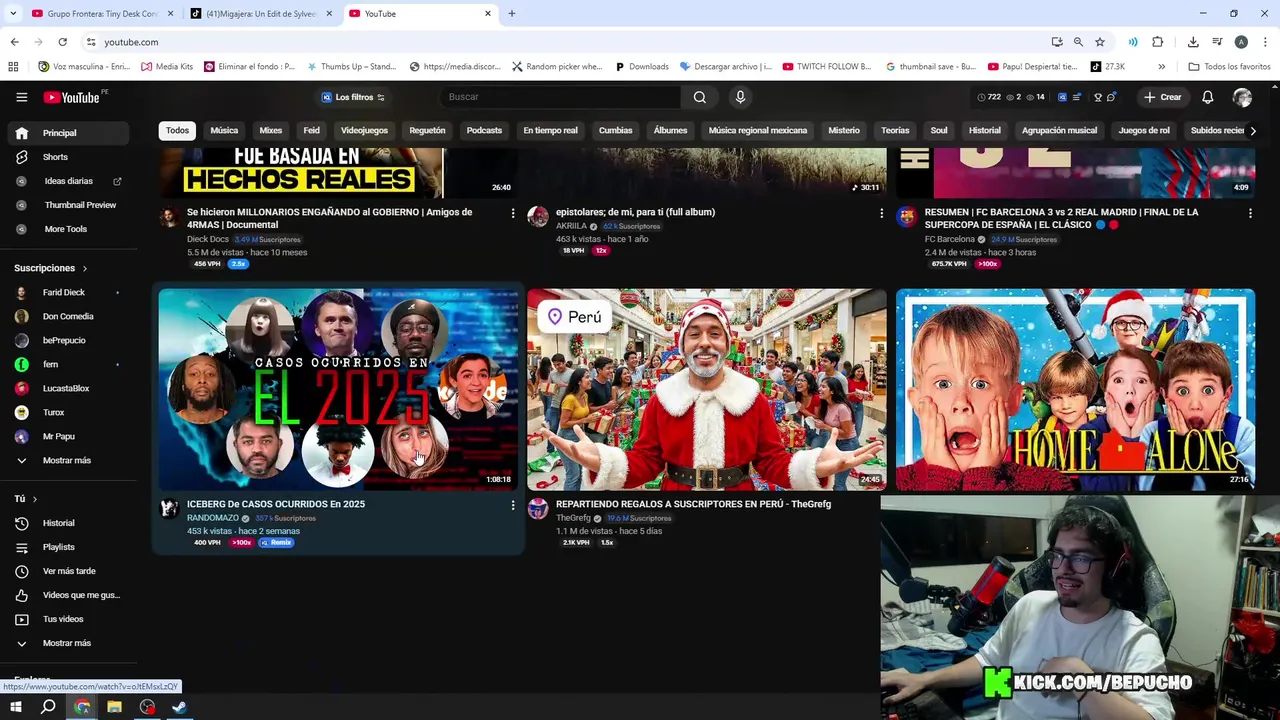Image resolution: width=1280 pixels, height=720 pixels.
Task: Open the Chrome three-dot menu
Action: tap(1265, 42)
